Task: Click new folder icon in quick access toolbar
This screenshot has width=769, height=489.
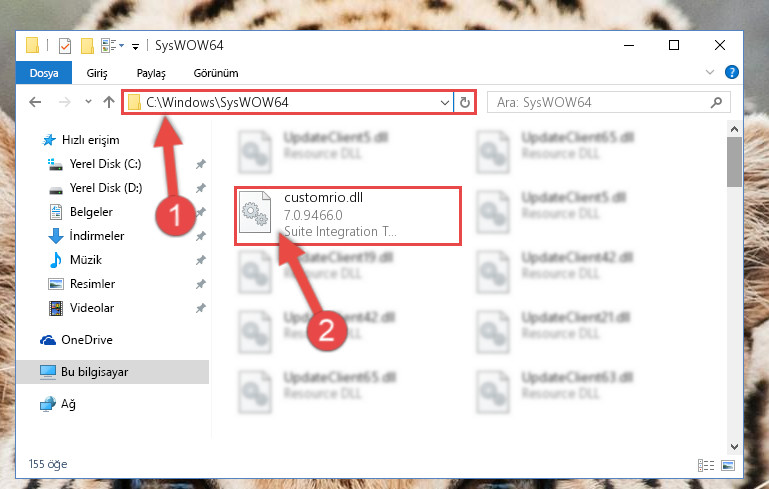Action: pyautogui.click(x=87, y=46)
